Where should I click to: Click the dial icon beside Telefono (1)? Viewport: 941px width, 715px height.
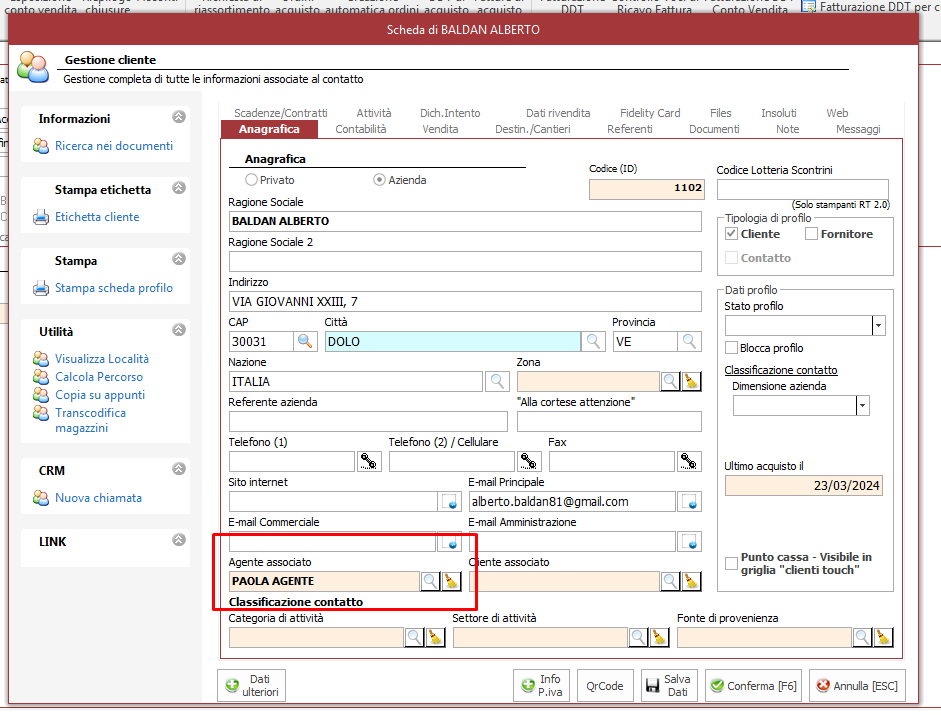369,461
